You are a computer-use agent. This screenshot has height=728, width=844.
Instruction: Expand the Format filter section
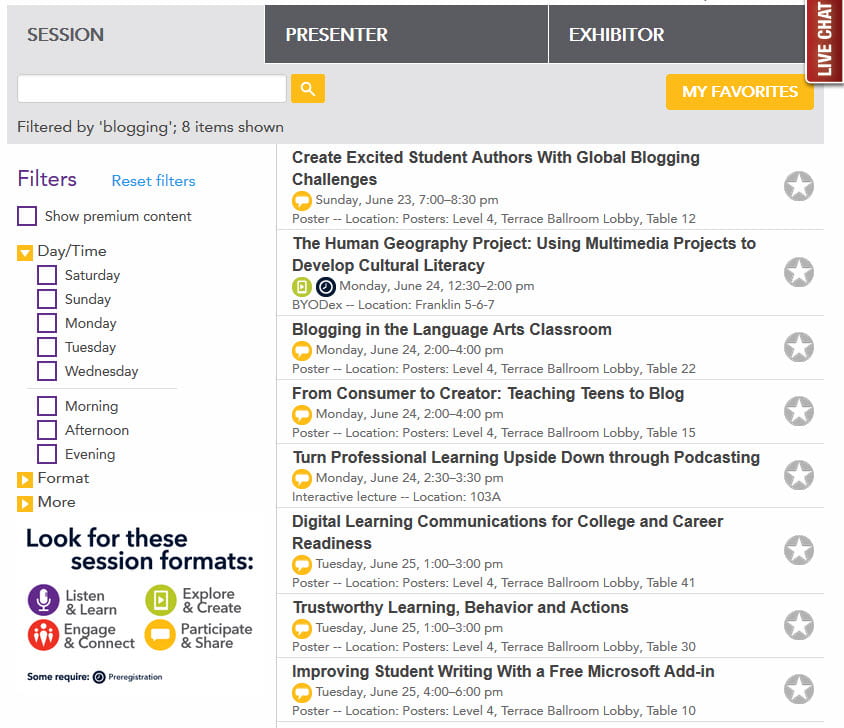tap(25, 479)
